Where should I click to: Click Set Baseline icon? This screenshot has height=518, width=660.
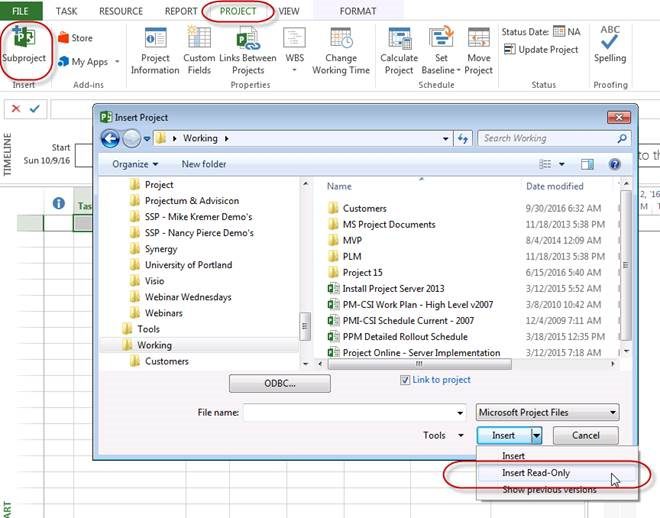click(x=441, y=38)
